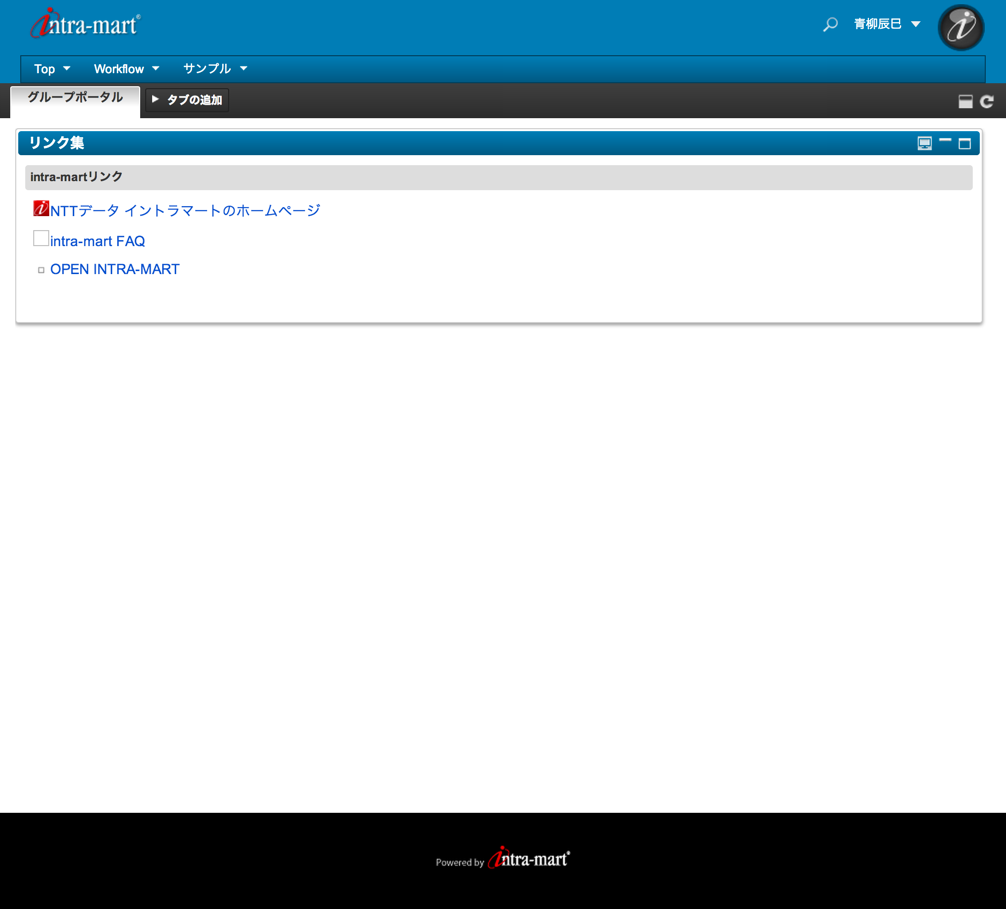
Task: Open the OPEN INTRA-MART link
Action: coord(115,269)
